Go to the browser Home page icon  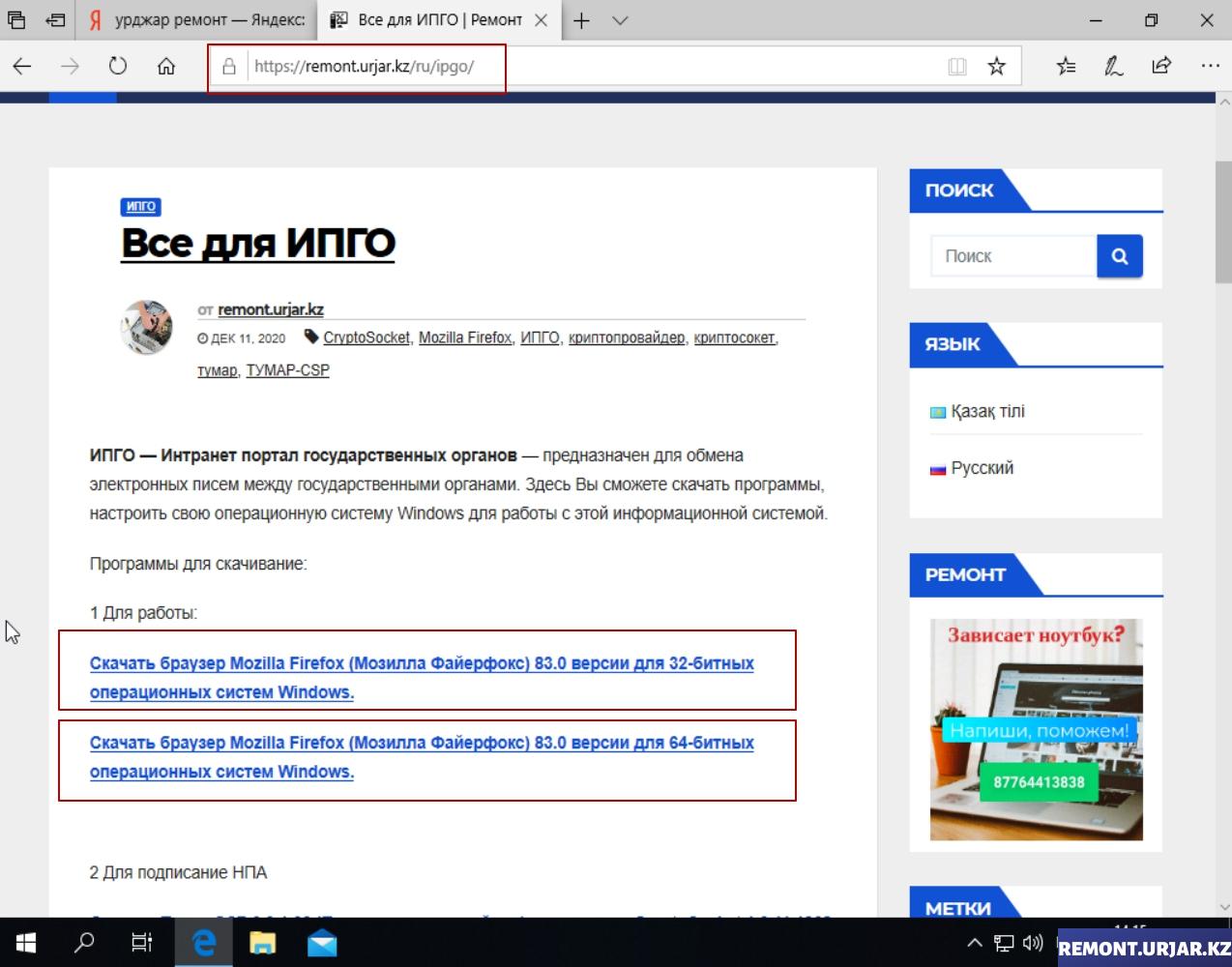[x=166, y=66]
